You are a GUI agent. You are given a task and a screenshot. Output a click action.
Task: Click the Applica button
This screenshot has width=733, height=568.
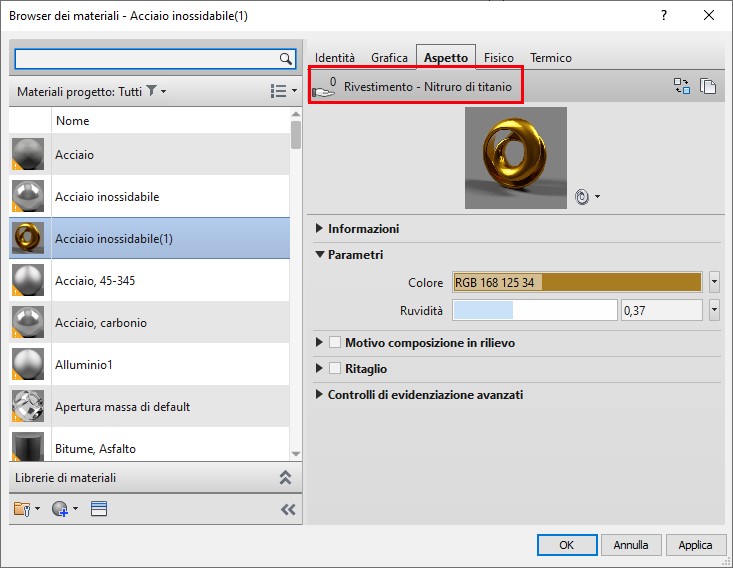pyautogui.click(x=696, y=545)
